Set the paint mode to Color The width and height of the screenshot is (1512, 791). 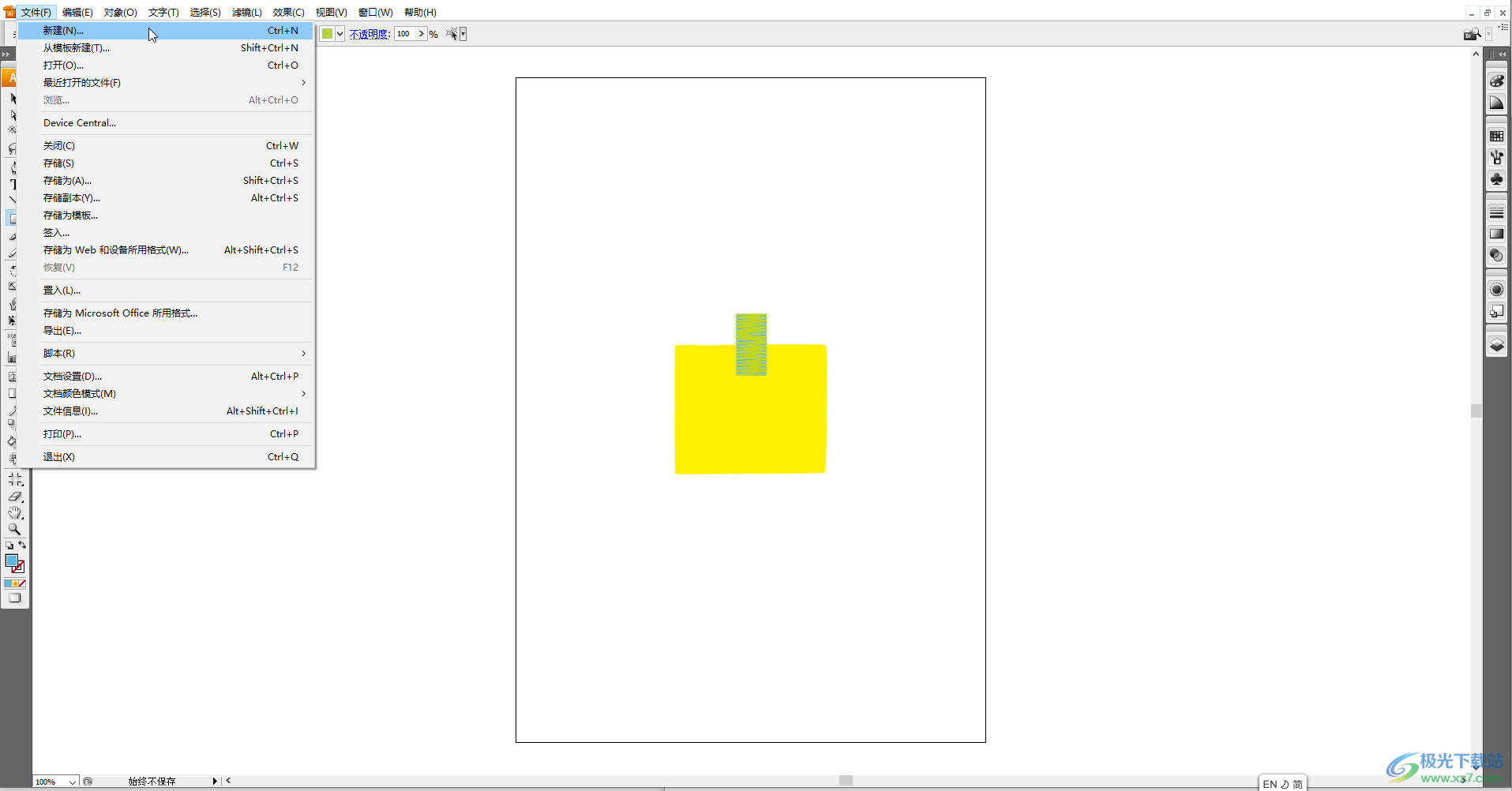8,584
